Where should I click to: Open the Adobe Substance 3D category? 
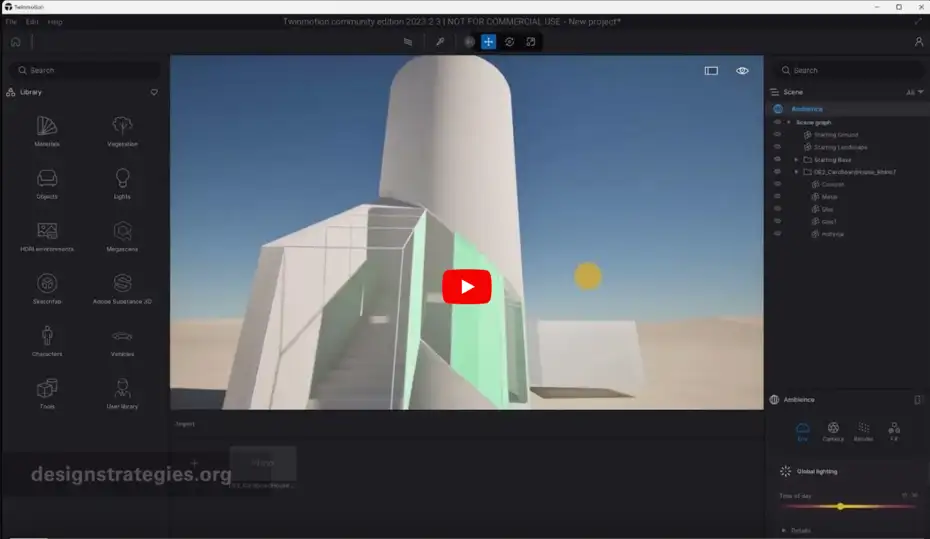[x=122, y=289]
